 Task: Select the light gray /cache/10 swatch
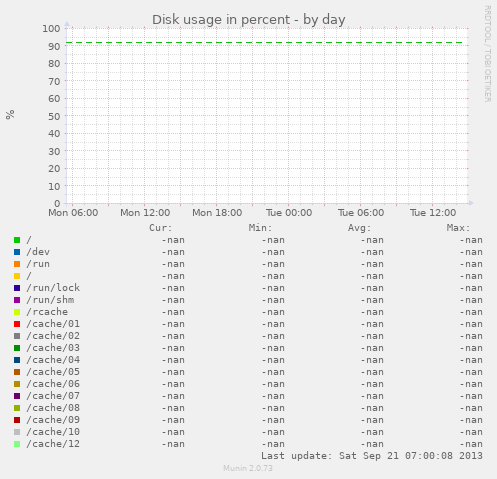pyautogui.click(x=17, y=432)
